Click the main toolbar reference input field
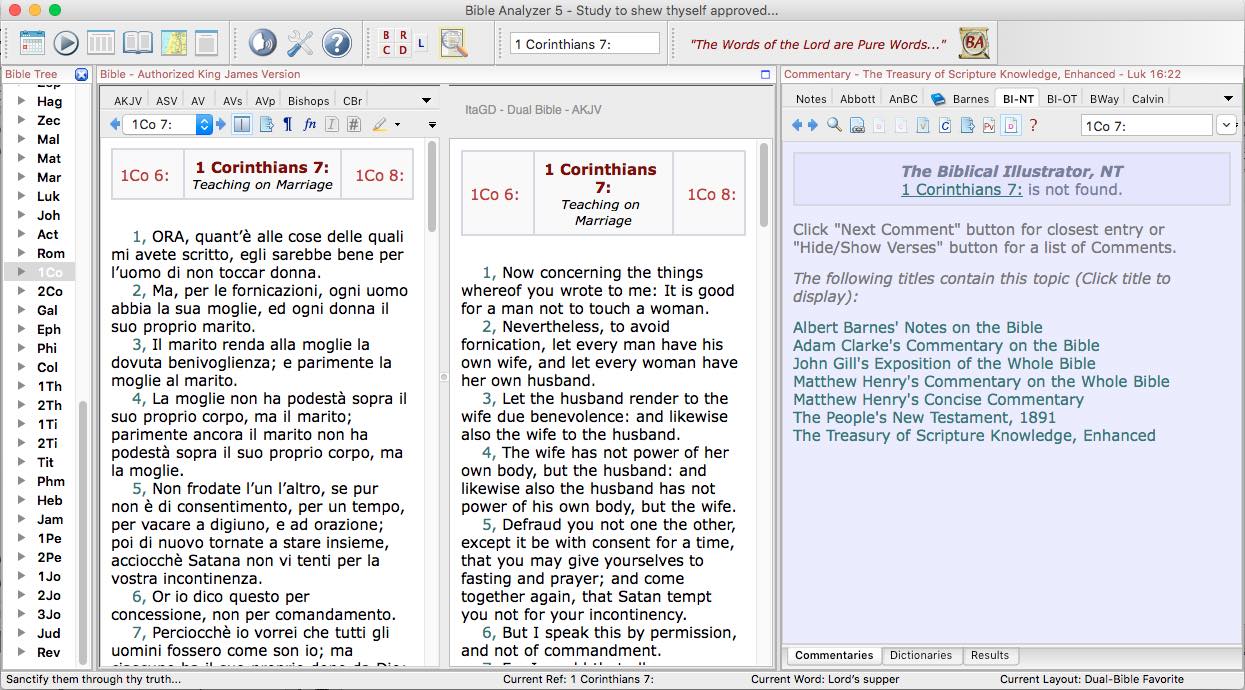The height and width of the screenshot is (690, 1245). pyautogui.click(x=584, y=43)
